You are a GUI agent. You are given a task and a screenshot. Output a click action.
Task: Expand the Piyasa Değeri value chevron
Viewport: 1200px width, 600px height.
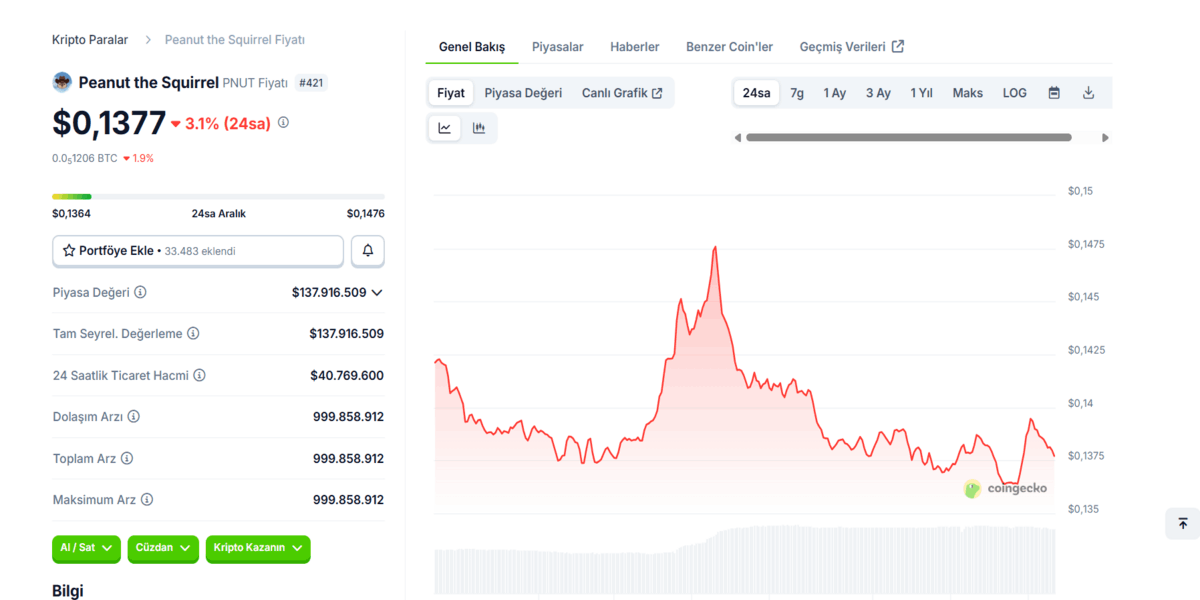click(377, 293)
